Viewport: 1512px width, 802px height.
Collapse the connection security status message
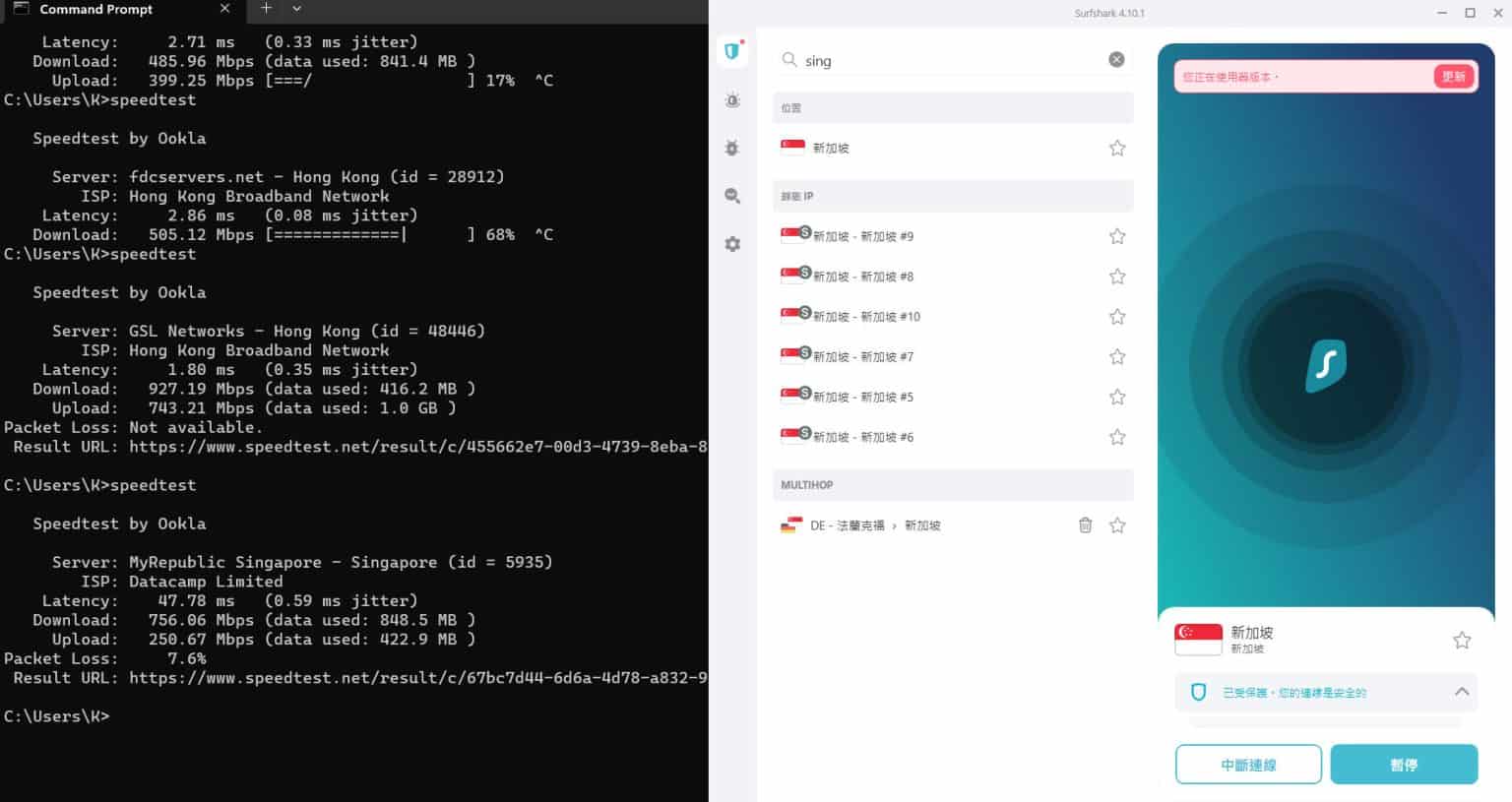(1462, 692)
